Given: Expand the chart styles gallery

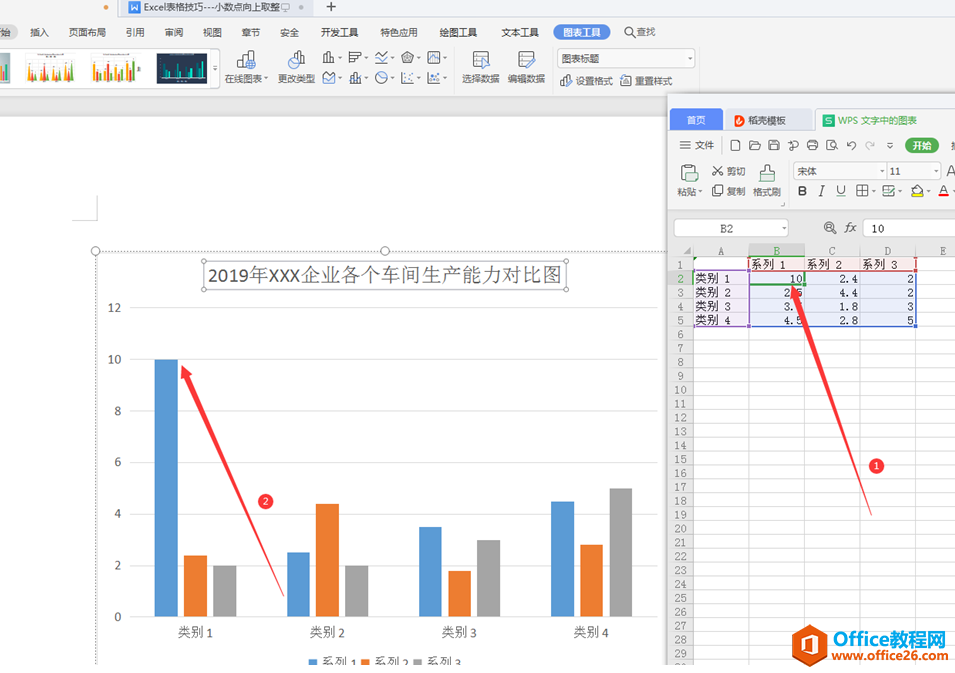Looking at the screenshot, I should tap(215, 68).
